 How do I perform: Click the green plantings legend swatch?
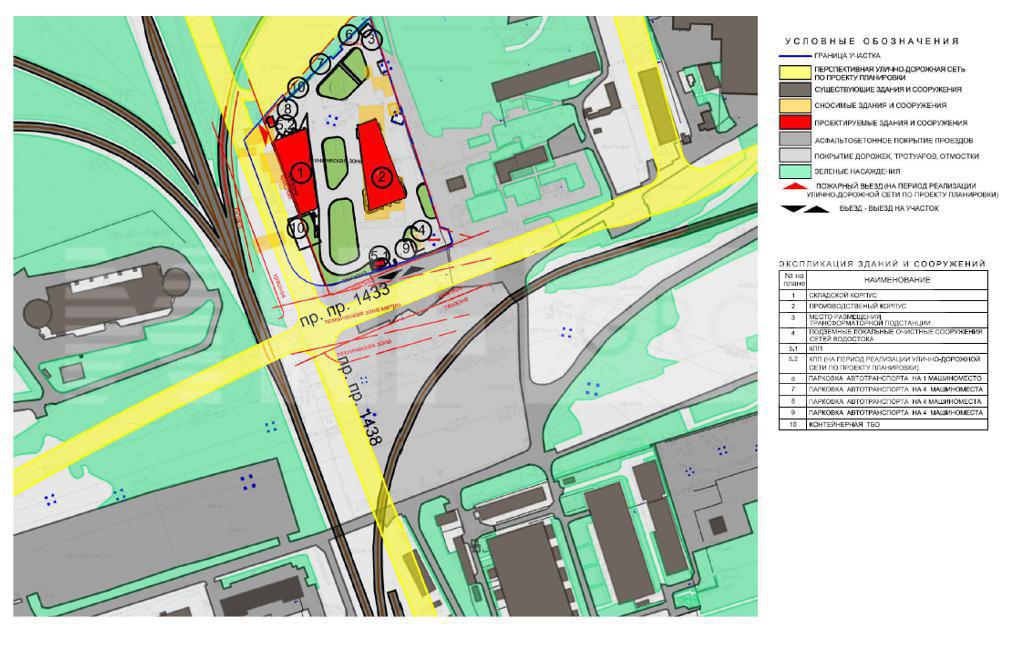tap(795, 171)
